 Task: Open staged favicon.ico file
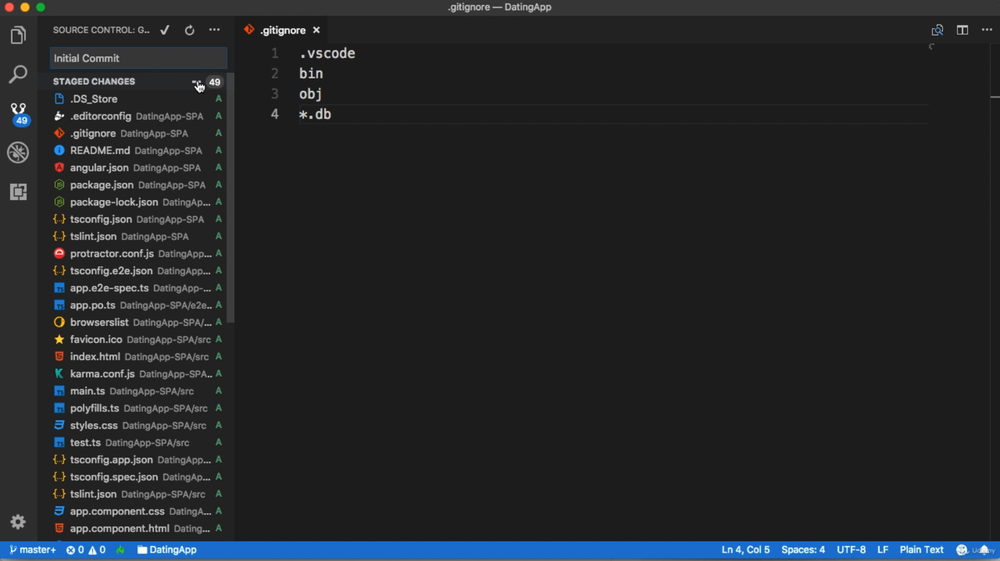click(x=138, y=340)
